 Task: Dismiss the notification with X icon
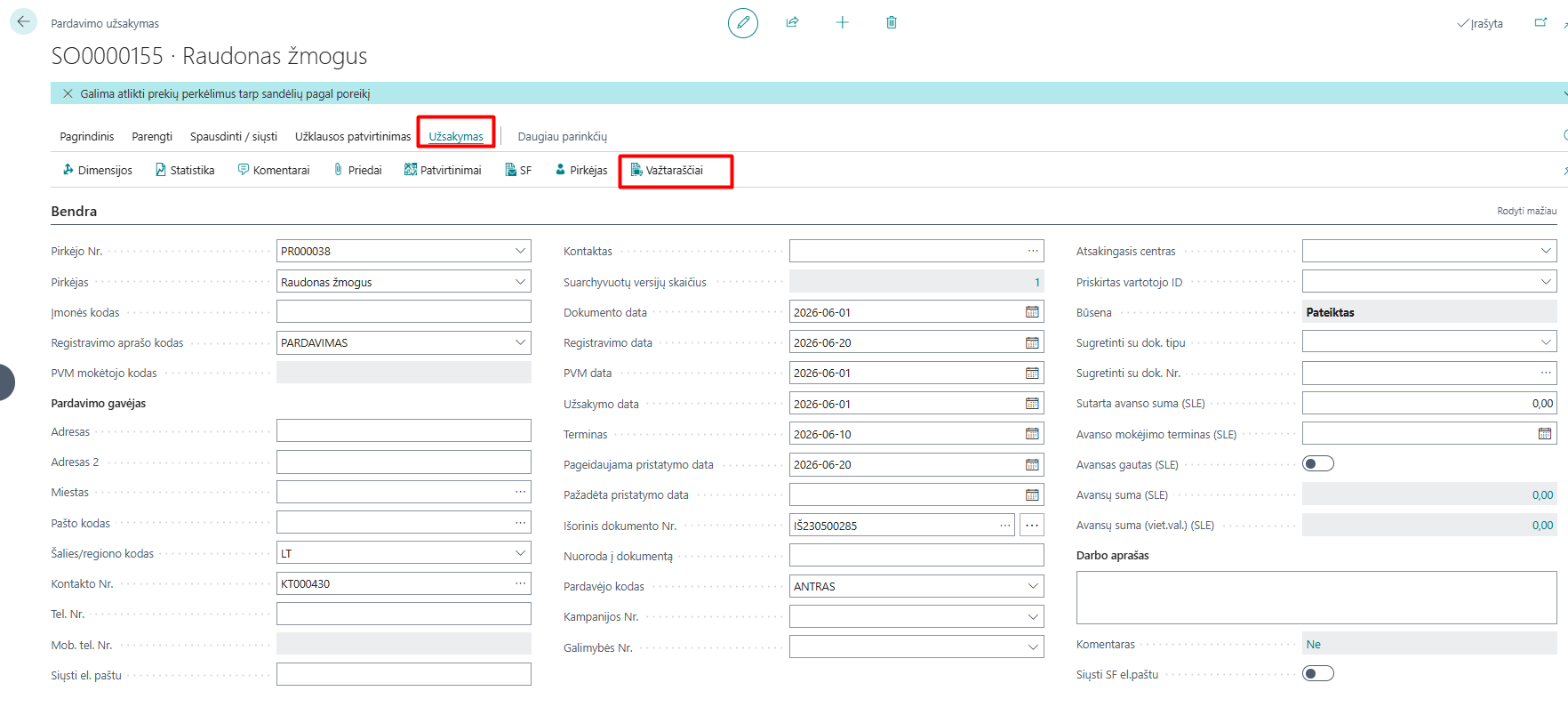click(x=68, y=93)
